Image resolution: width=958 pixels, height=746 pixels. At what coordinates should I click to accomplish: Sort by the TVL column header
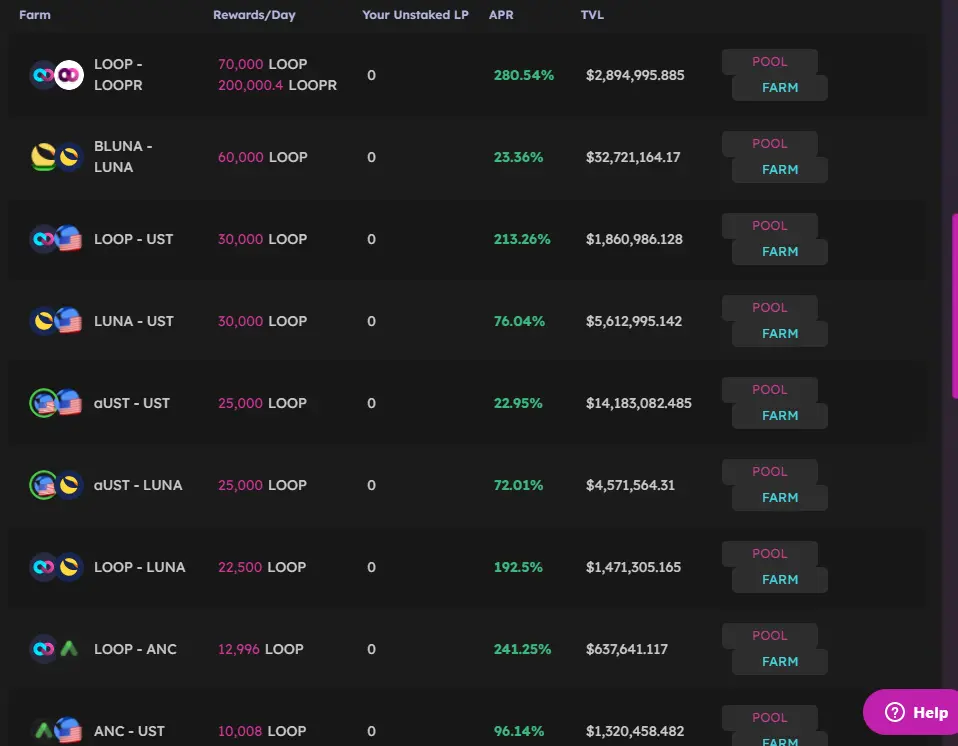click(592, 15)
